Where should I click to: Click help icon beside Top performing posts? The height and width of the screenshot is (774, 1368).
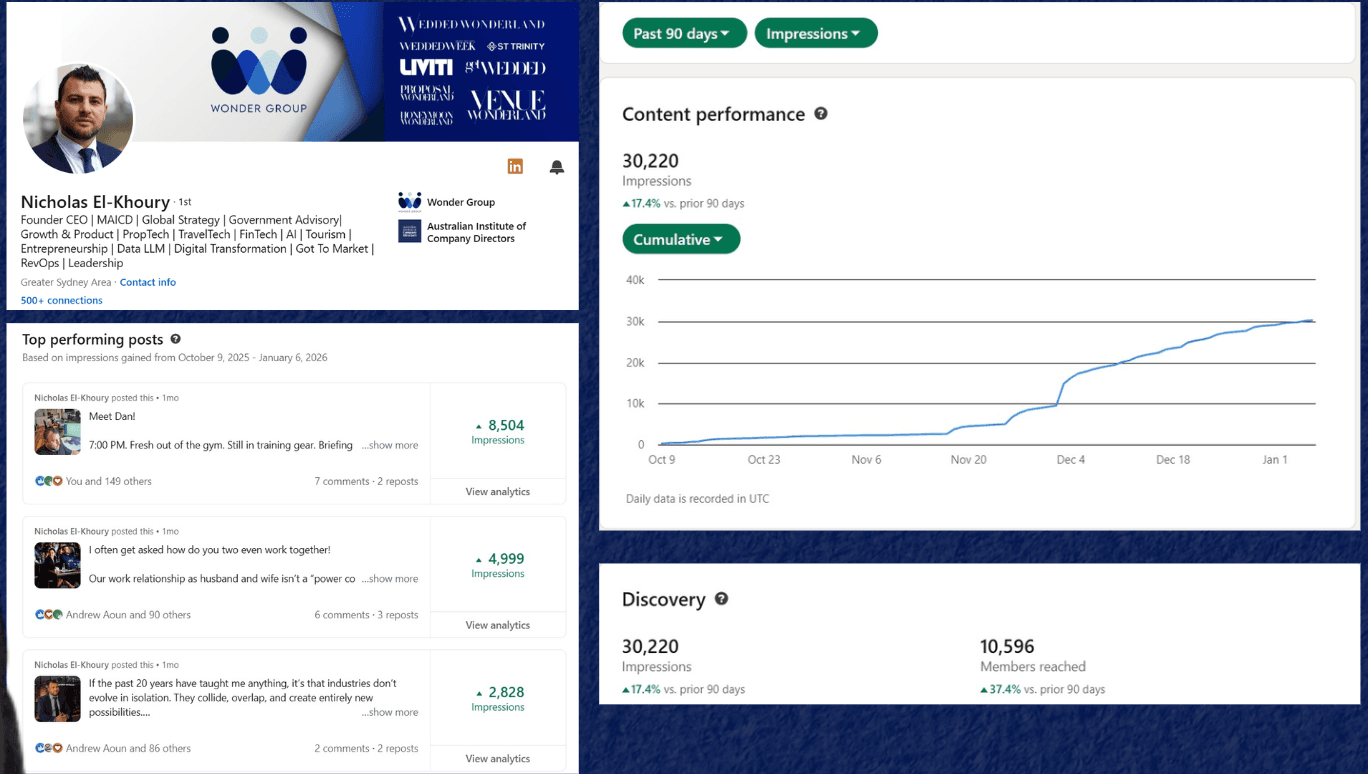[176, 340]
